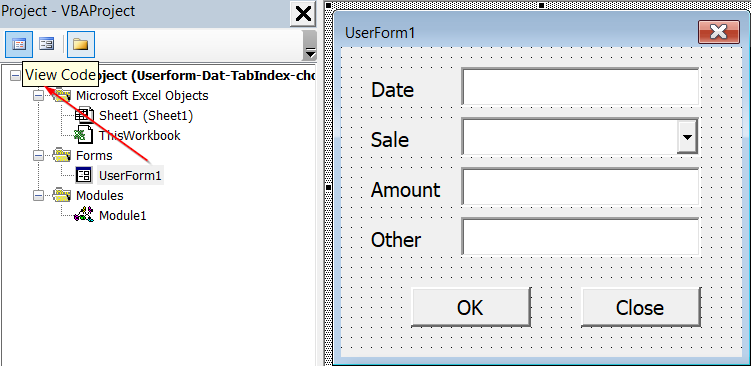The height and width of the screenshot is (366, 751).
Task: Collapse the VBAProject root node
Action: click(x=15, y=76)
